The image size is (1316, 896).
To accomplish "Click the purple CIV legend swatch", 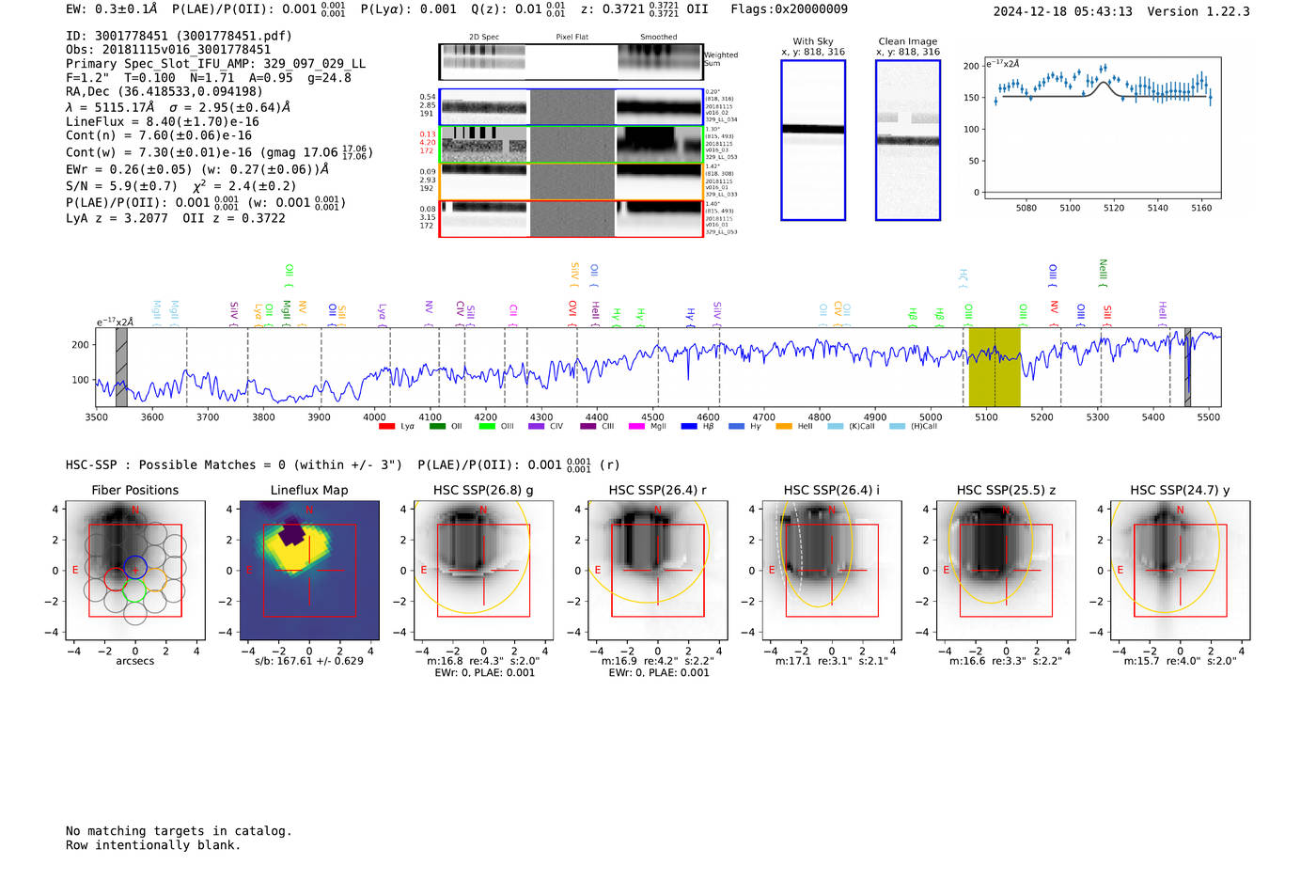I will (x=536, y=427).
